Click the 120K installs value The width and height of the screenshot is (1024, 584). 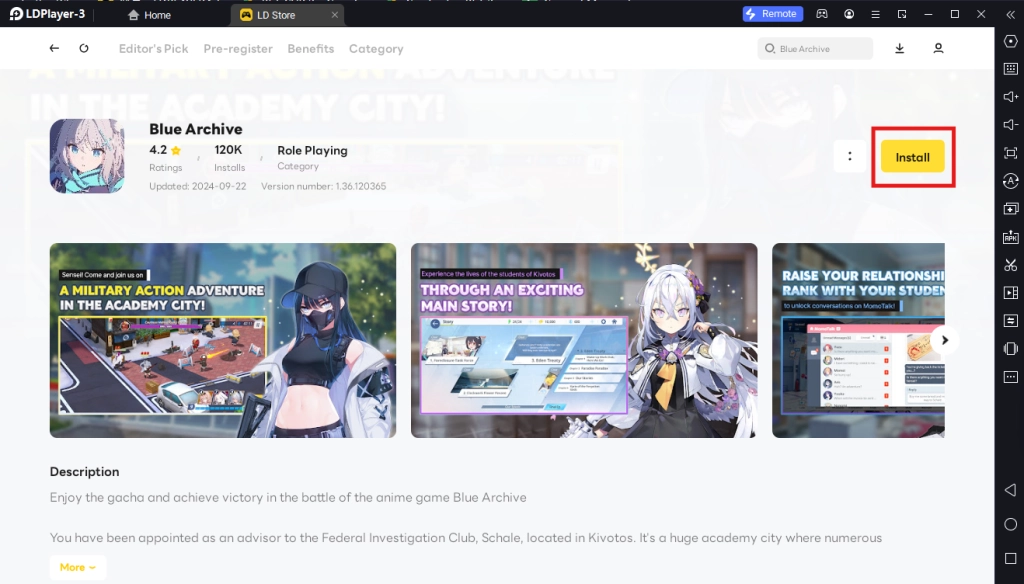click(x=228, y=150)
